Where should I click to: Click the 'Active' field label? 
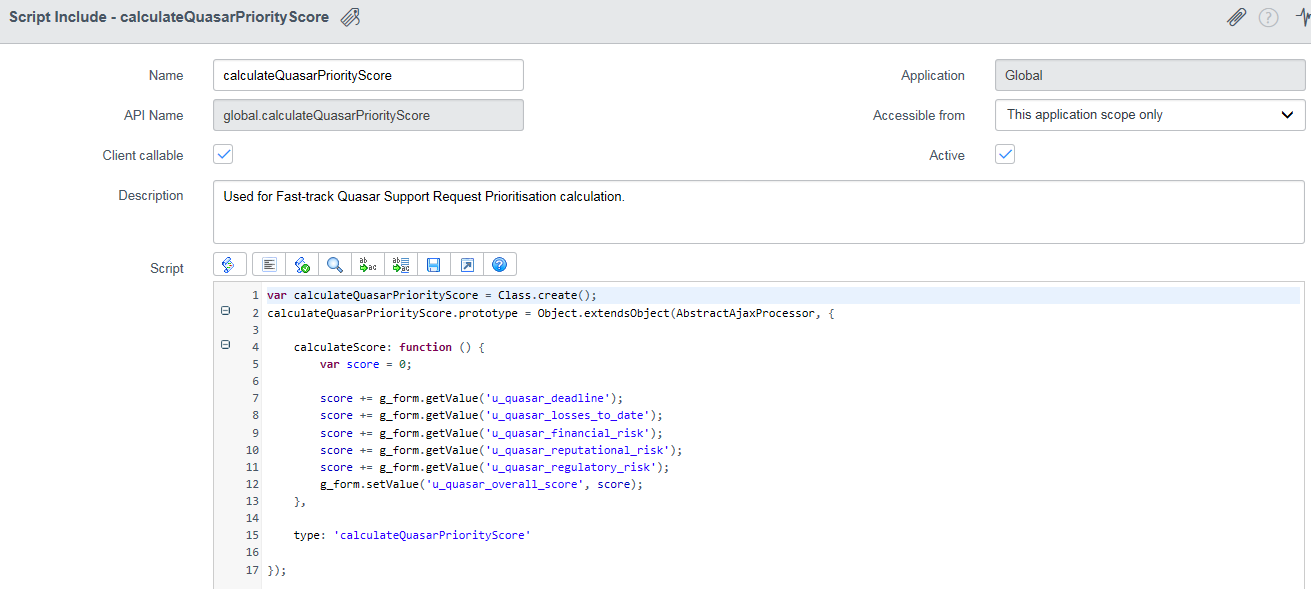[x=947, y=155]
